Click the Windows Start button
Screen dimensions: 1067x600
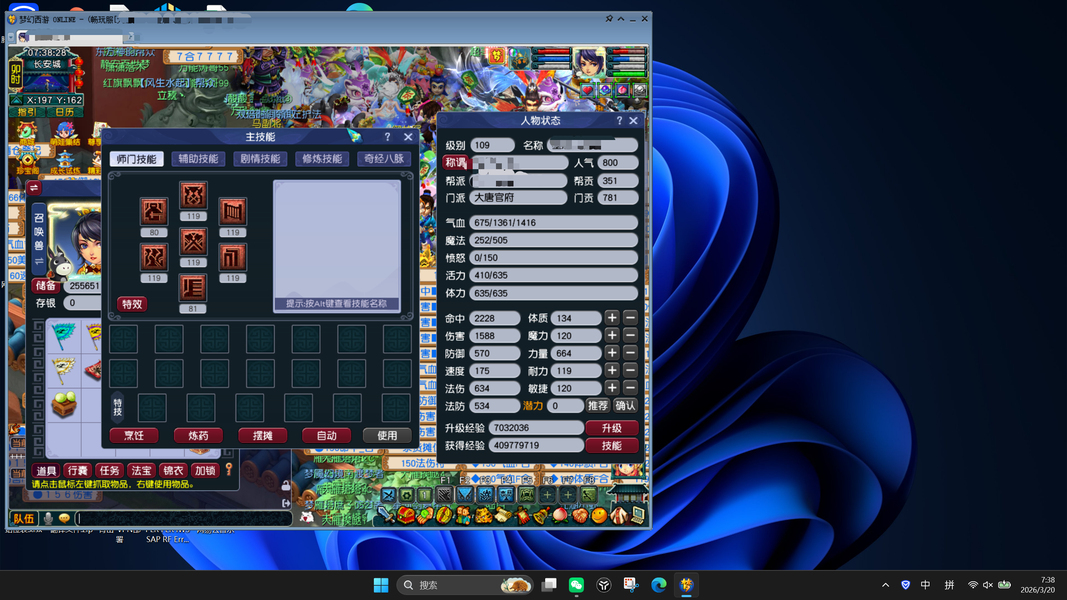coord(381,585)
